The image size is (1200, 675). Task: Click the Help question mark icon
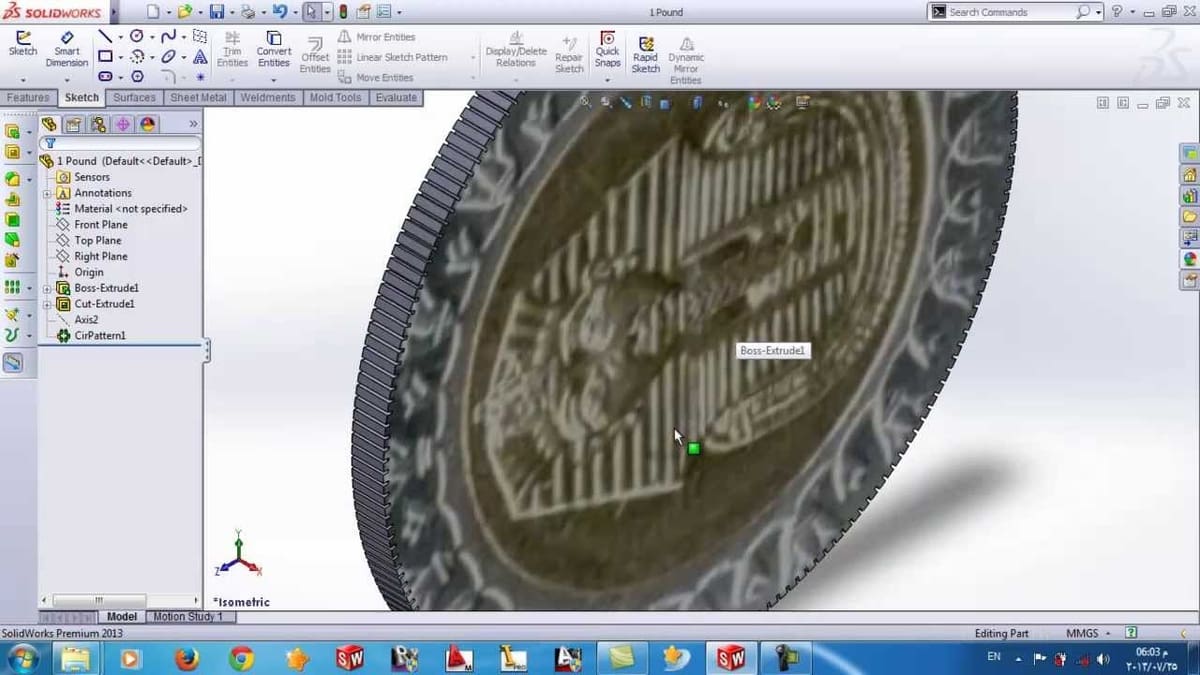tap(1117, 12)
